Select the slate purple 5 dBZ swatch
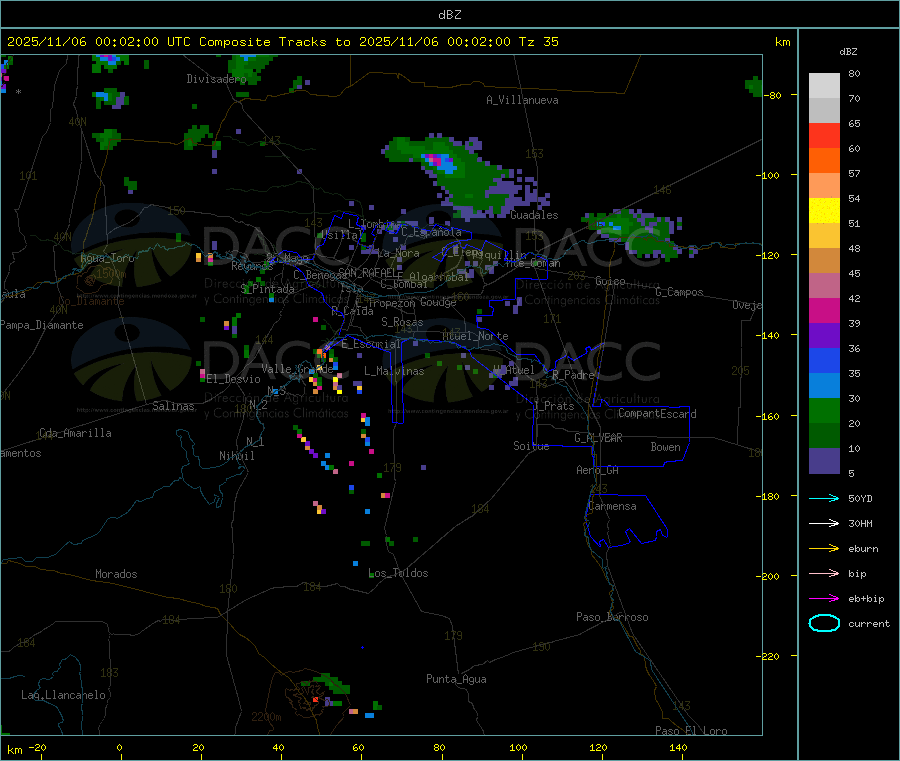This screenshot has height=761, width=900. (824, 460)
